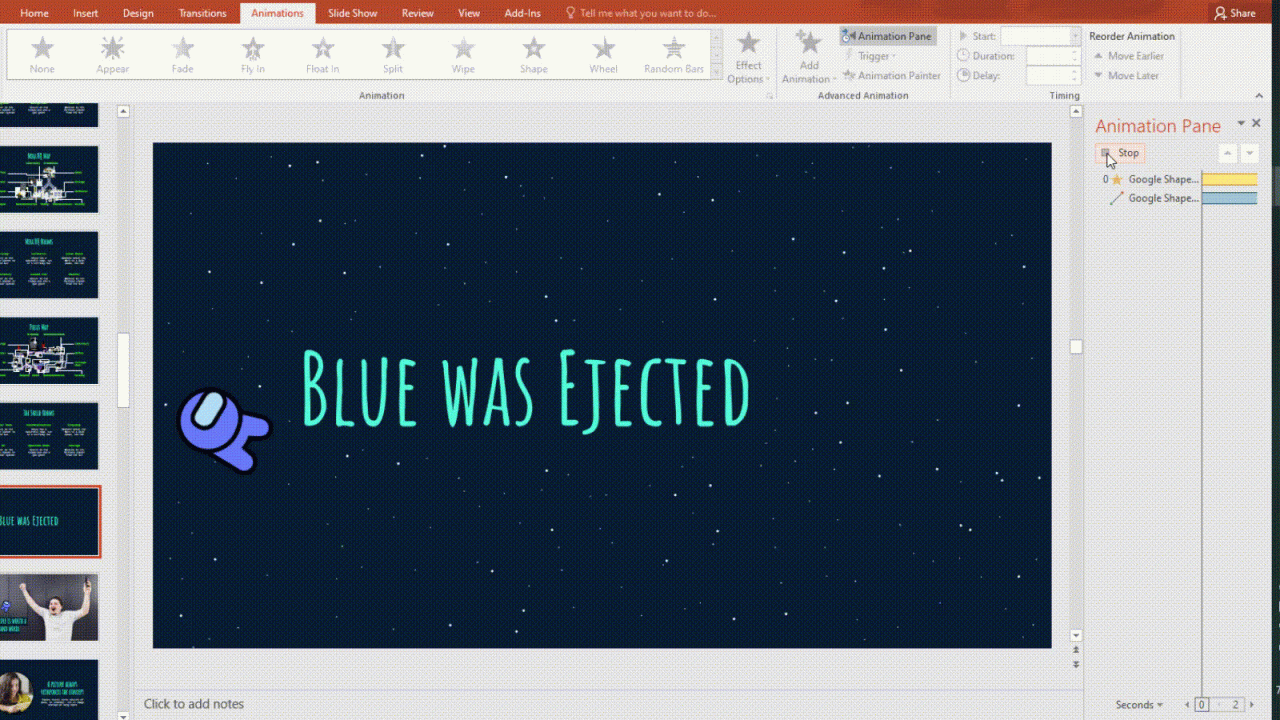
Task: Go to previous slide arrow
Action: (1076, 650)
